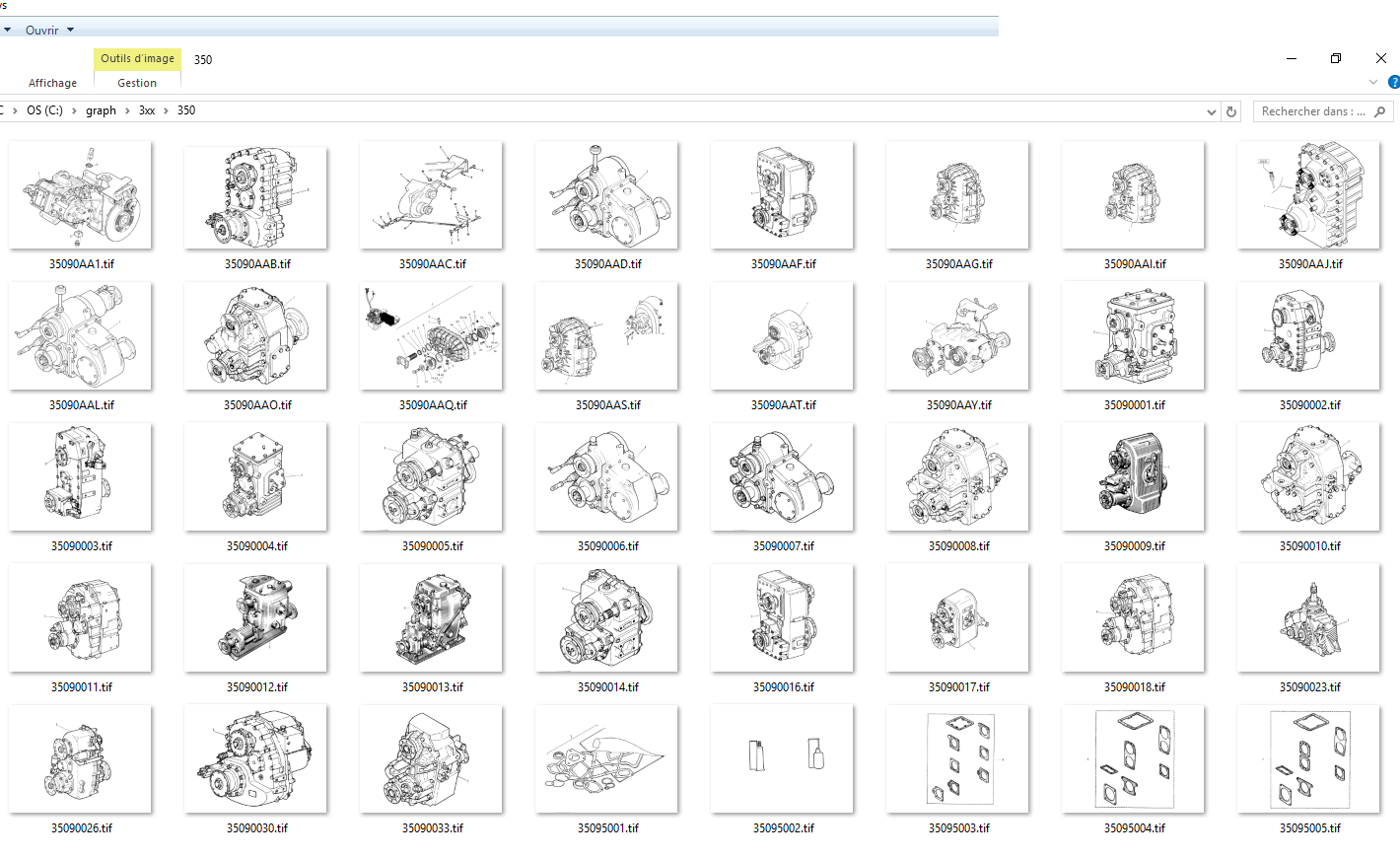Select the 35090AAC.tif linkage drawing
Screen dimensions: 1400x859
click(431, 194)
